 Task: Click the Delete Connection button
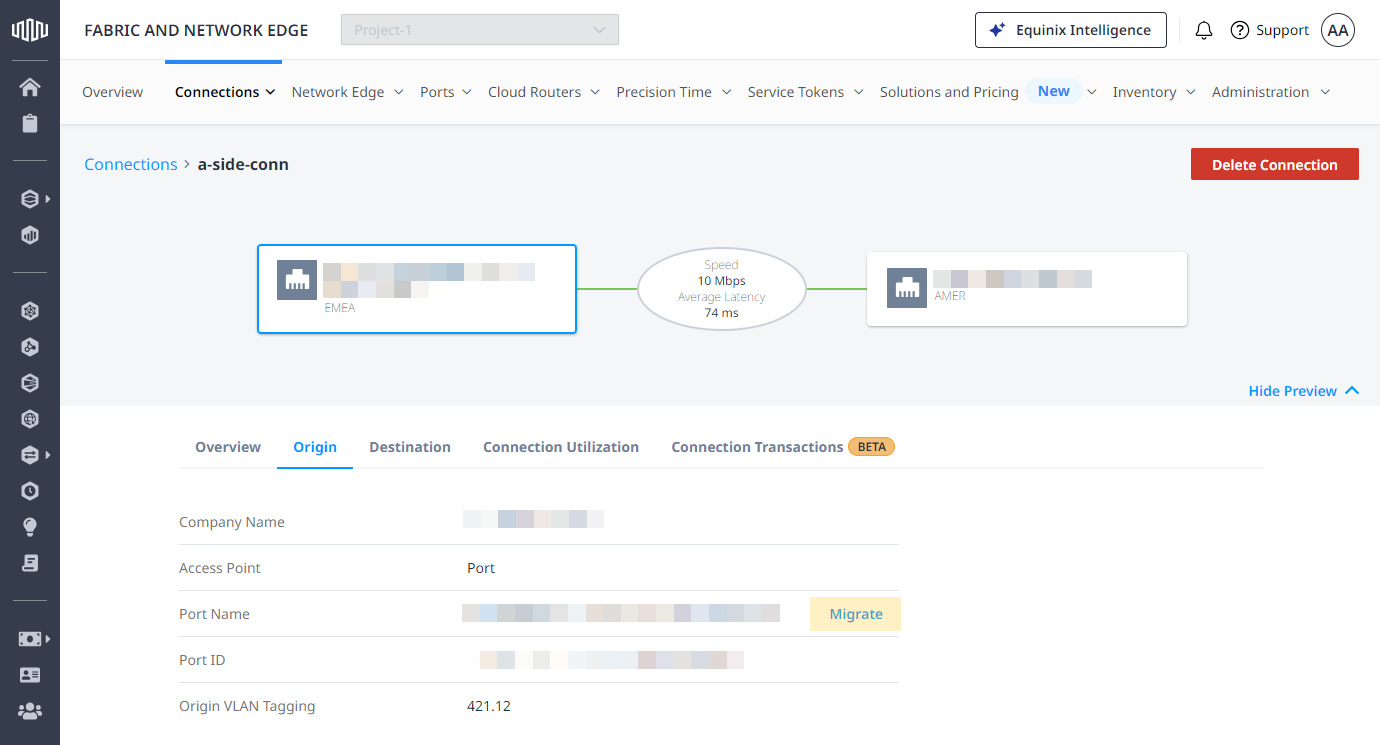1275,164
